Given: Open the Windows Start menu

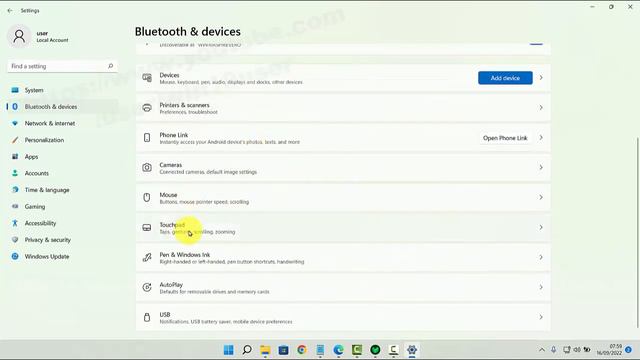Looking at the screenshot, I should (x=229, y=350).
